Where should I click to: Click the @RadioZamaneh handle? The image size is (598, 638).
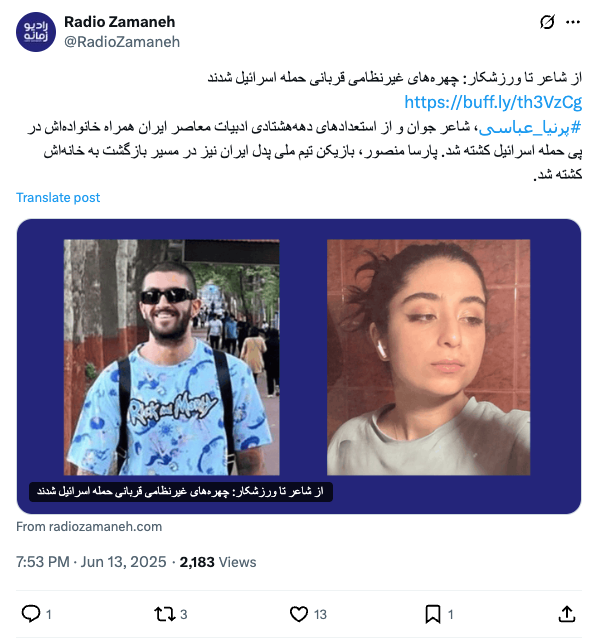pos(122,42)
